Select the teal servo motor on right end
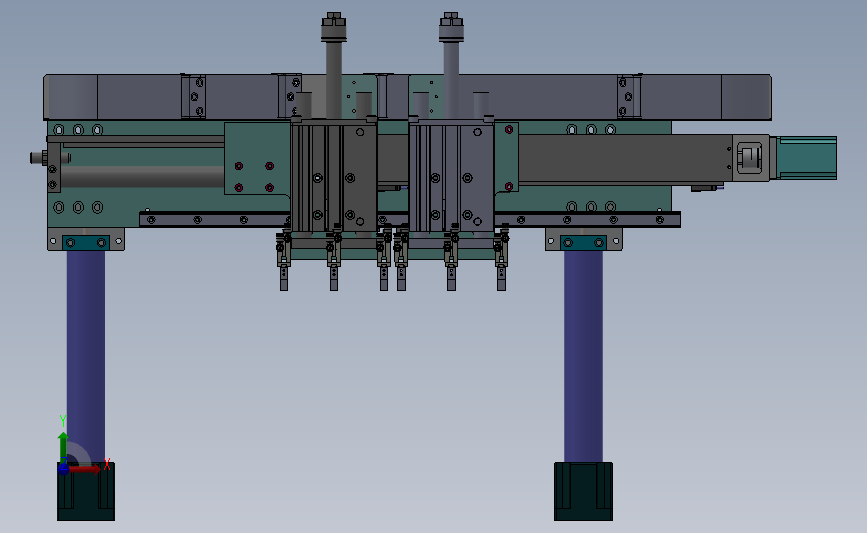 click(x=807, y=158)
